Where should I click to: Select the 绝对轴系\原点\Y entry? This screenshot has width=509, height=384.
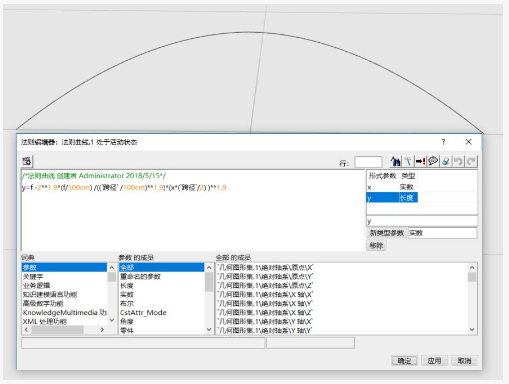click(265, 276)
